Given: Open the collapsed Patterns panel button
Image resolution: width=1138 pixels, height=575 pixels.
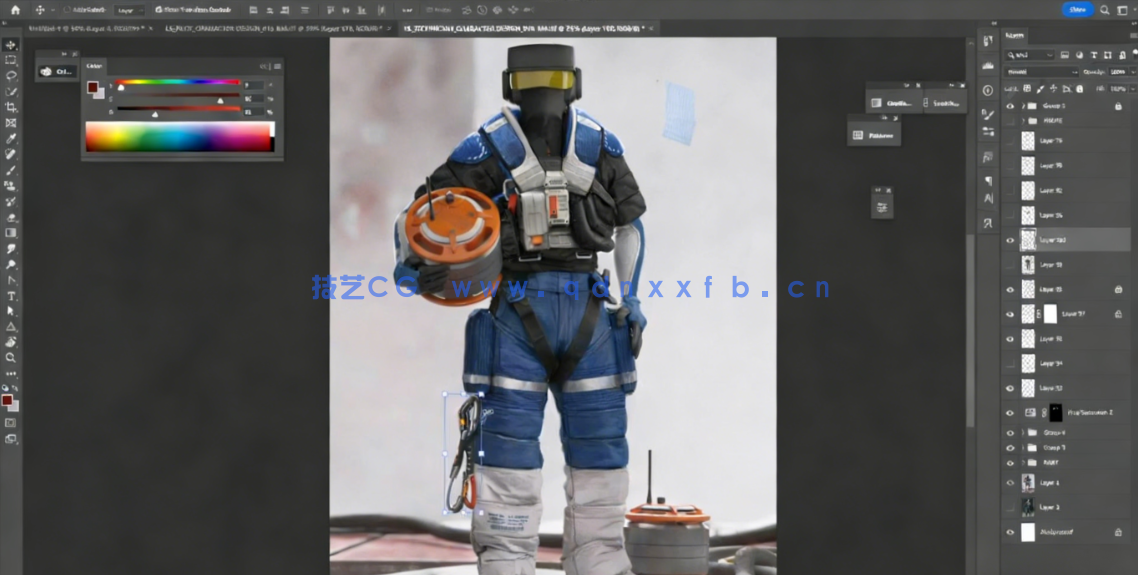Looking at the screenshot, I should pos(873,135).
